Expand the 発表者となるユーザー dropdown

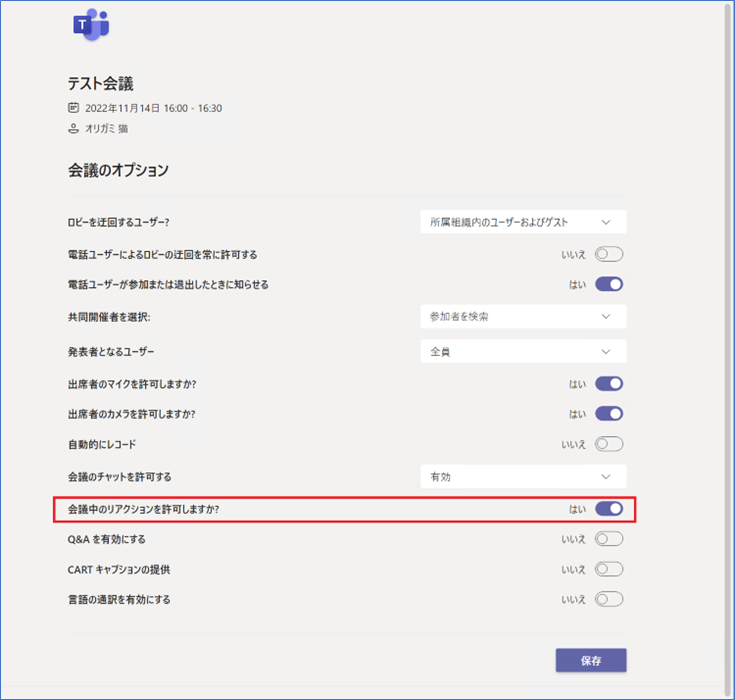pyautogui.click(x=522, y=352)
